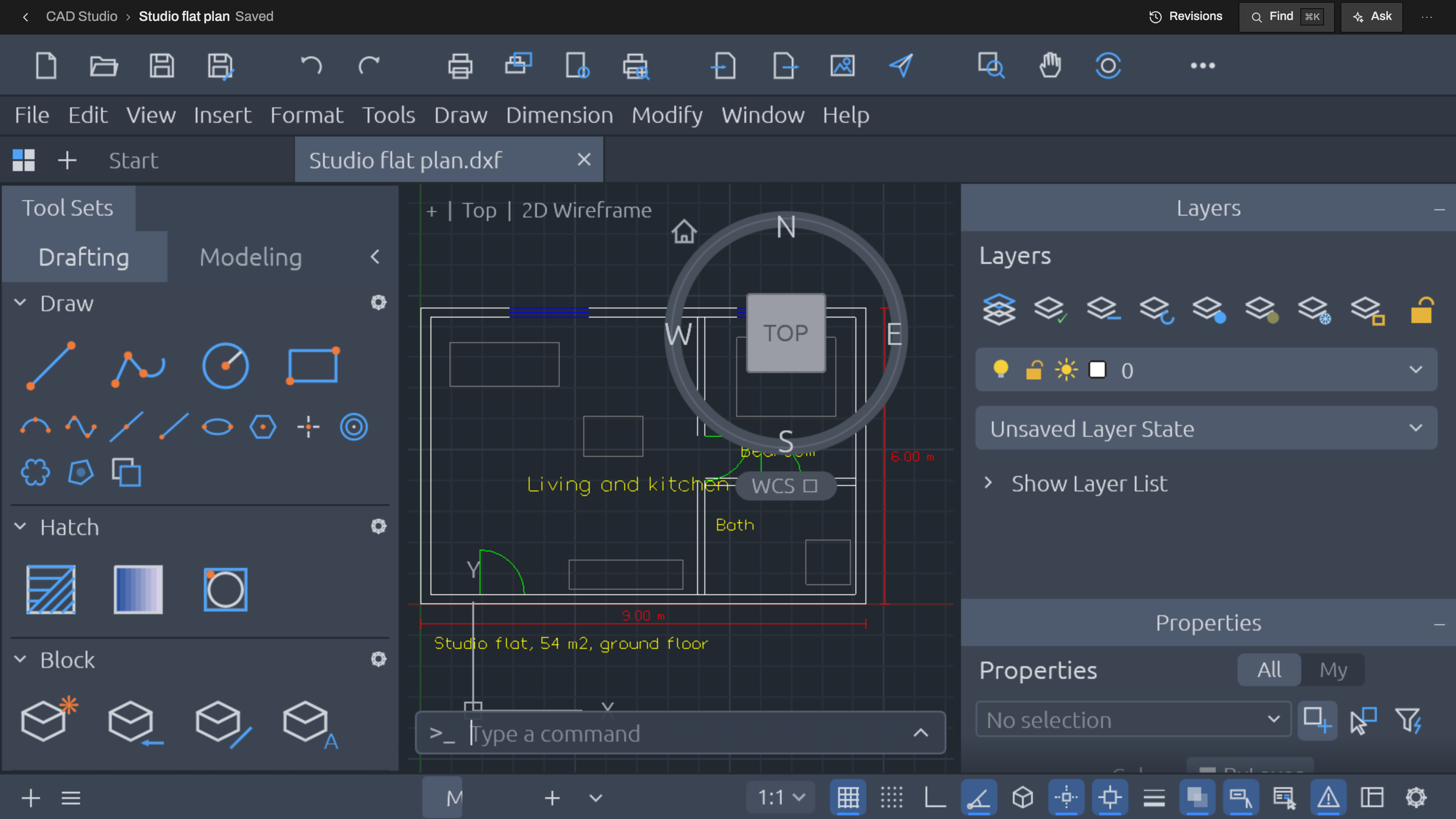The image size is (1456, 819).
Task: Collapse the Draw tool section
Action: [x=20, y=303]
